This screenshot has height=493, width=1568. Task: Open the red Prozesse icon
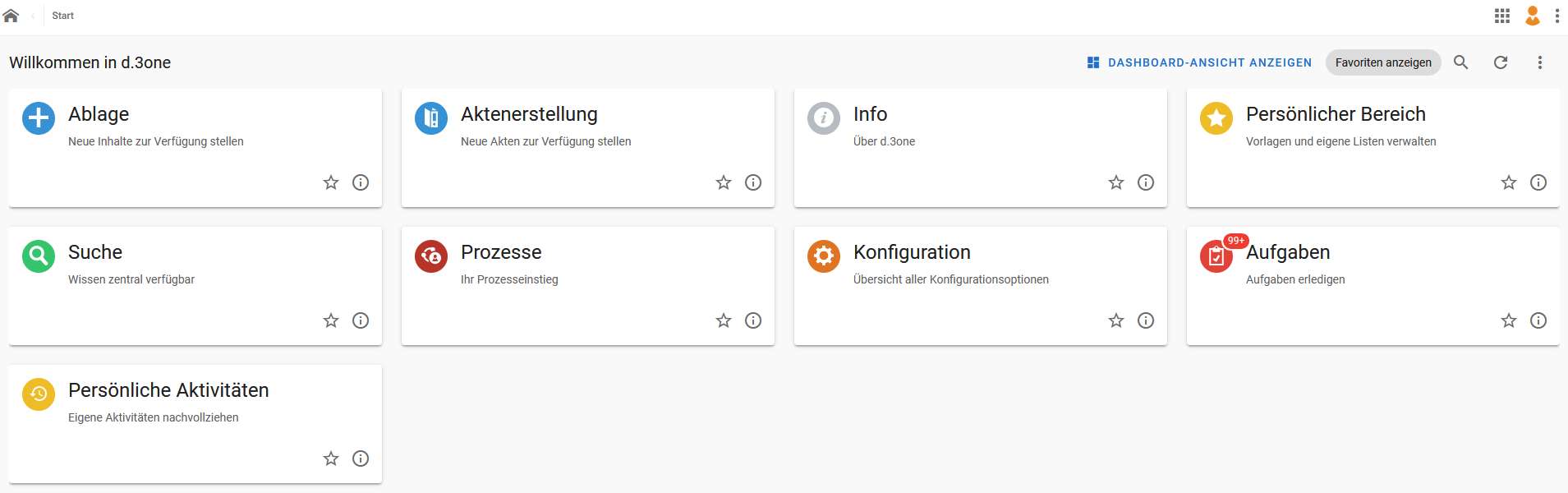point(431,256)
